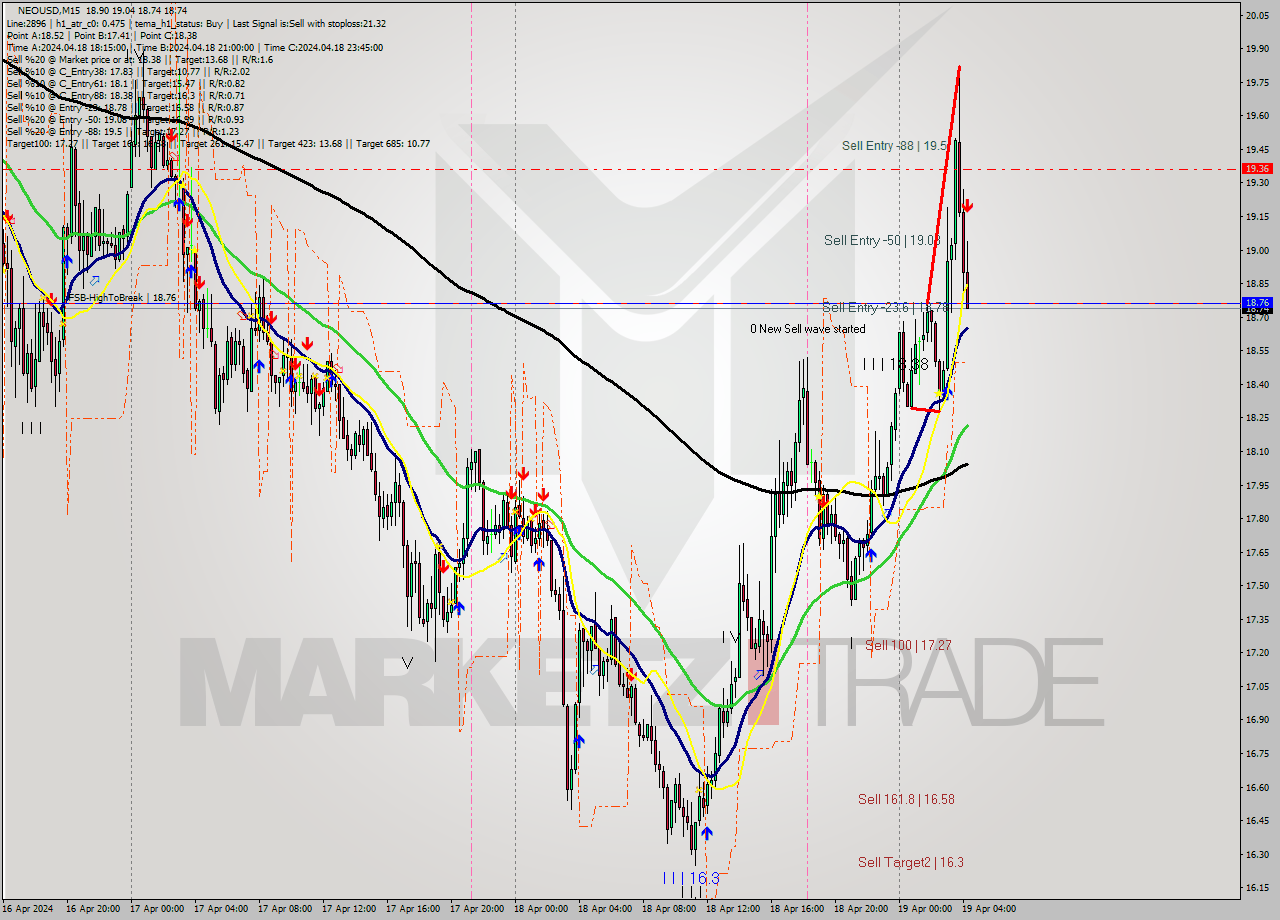Click the 'I V' wave marker near 17.35
The image size is (1280, 920).
click(x=731, y=637)
